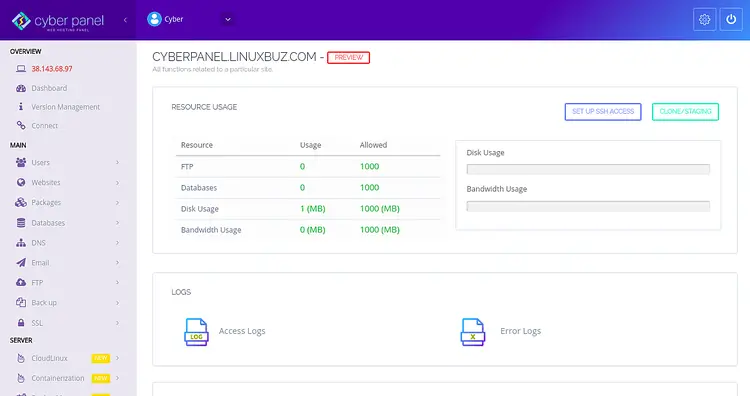Screen dimensions: 750x396
Task: Collapse sidebar with the left chevron
Action: coord(125,20)
